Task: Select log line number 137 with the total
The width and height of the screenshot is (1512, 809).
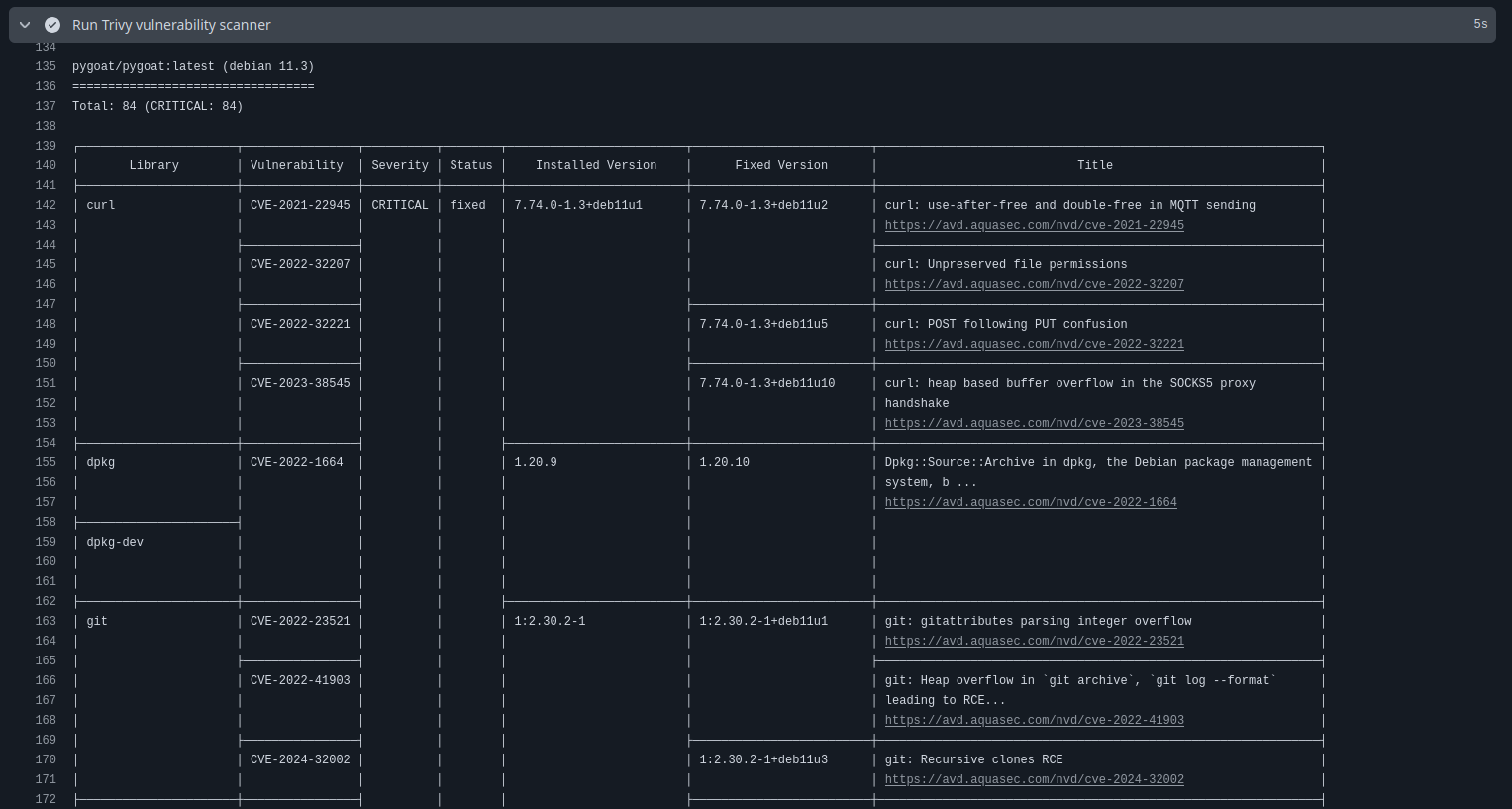Action: [46, 106]
